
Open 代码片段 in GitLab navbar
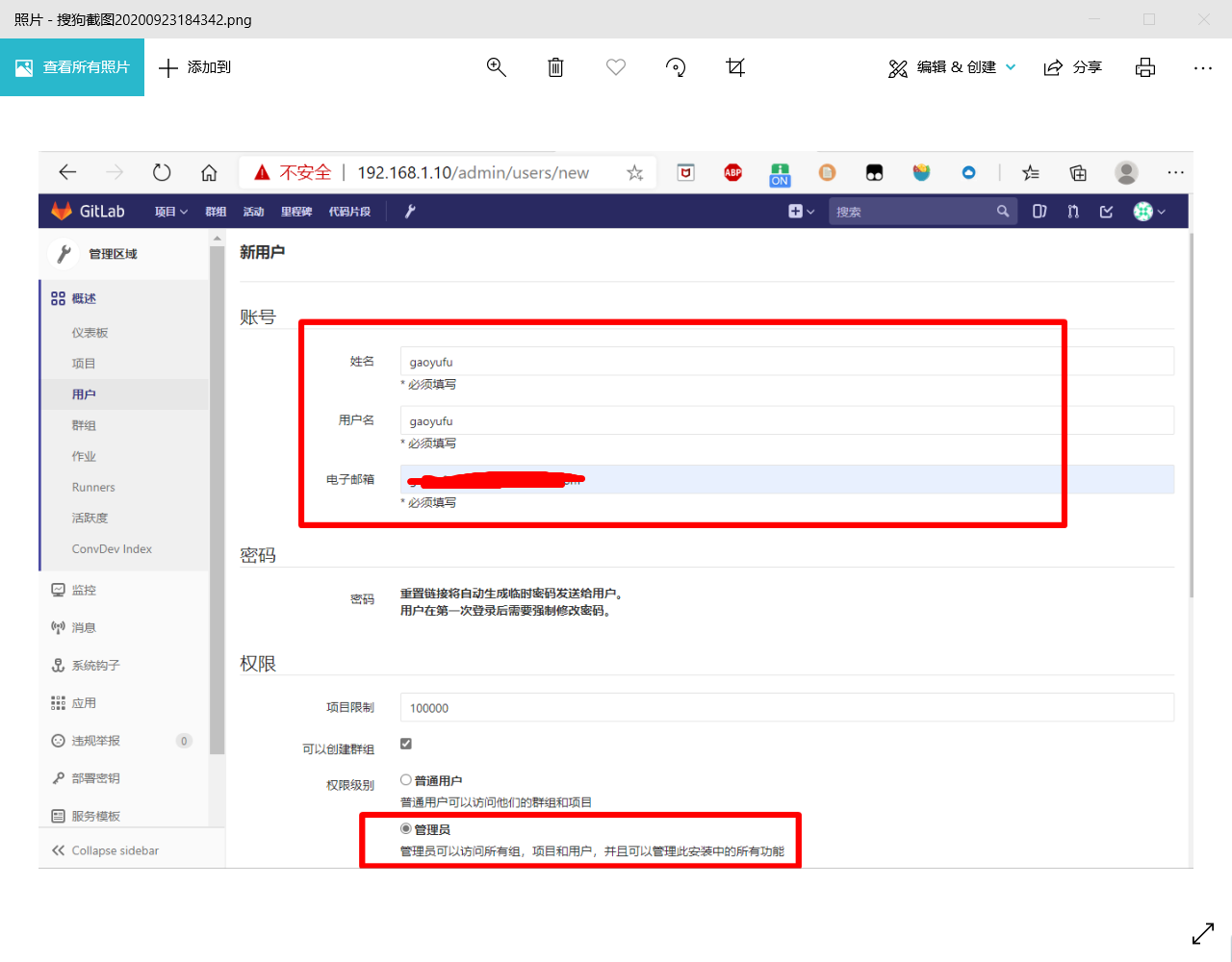click(349, 212)
